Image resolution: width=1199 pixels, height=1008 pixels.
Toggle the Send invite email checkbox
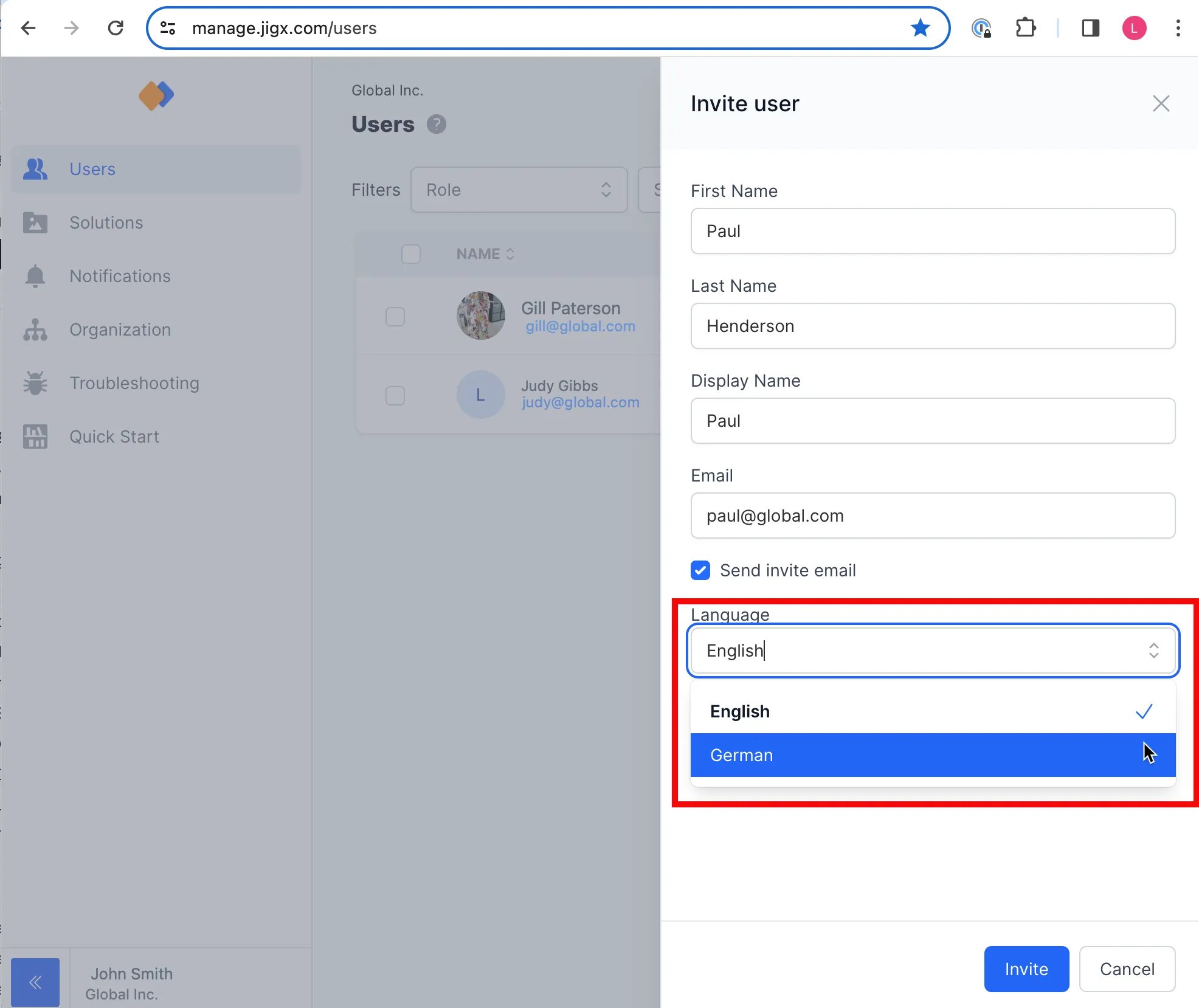[700, 570]
